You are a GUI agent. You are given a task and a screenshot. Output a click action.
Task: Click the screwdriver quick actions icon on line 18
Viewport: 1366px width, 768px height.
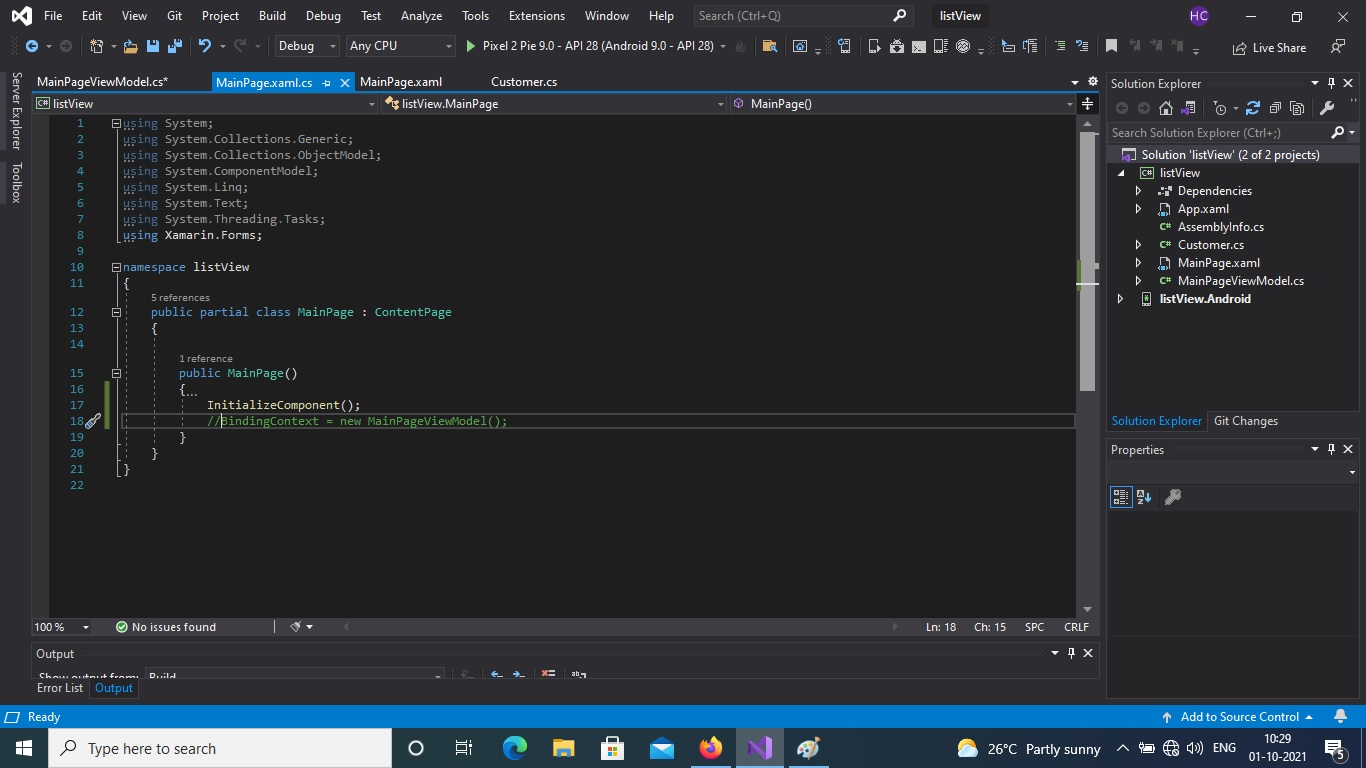(x=92, y=421)
